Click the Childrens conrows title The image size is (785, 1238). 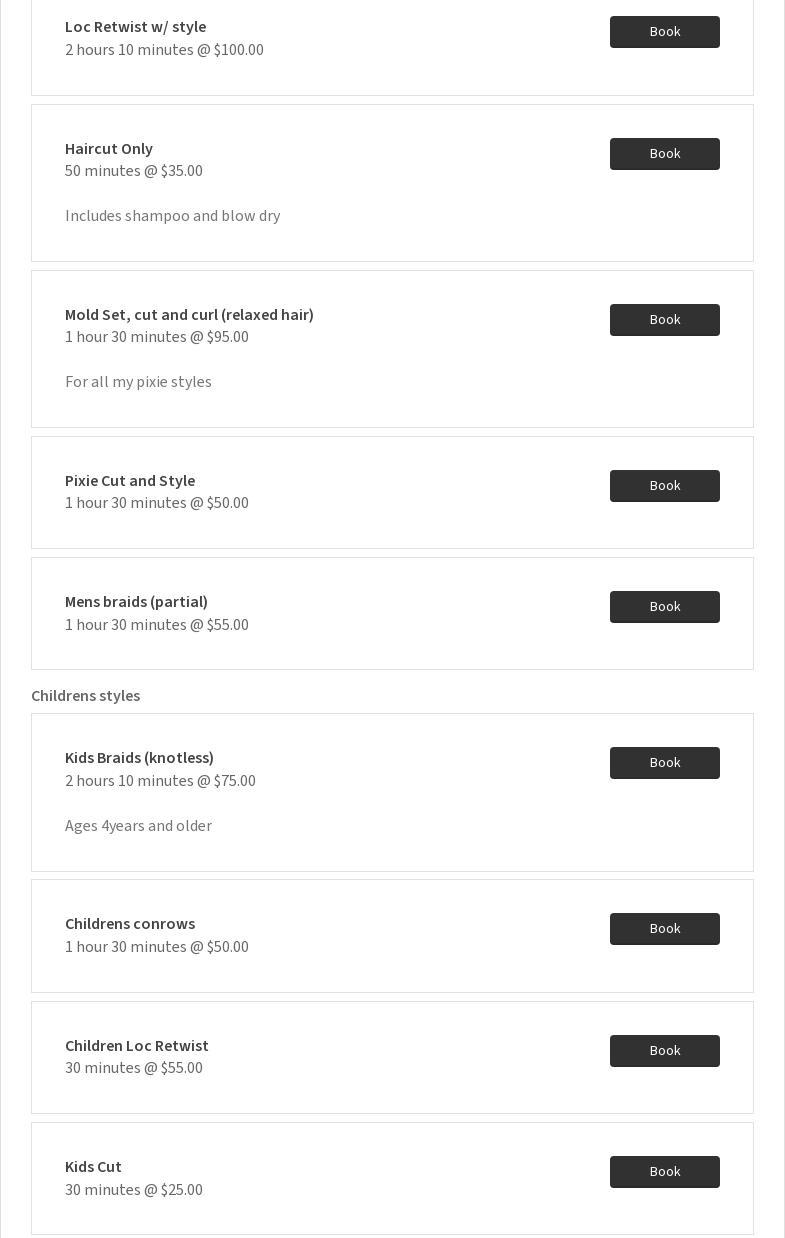(x=130, y=924)
